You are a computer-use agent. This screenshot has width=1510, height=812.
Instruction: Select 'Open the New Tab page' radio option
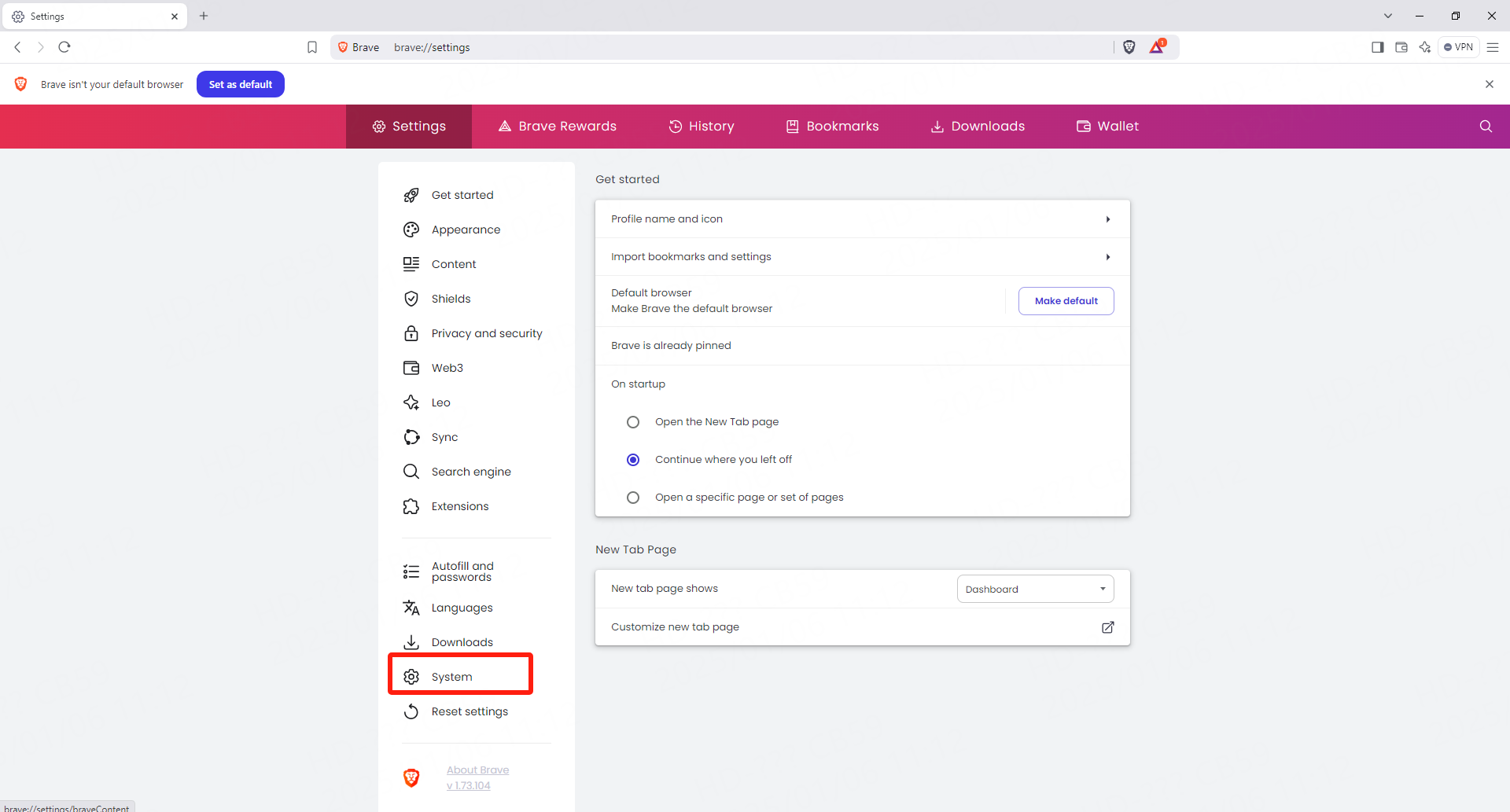633,422
